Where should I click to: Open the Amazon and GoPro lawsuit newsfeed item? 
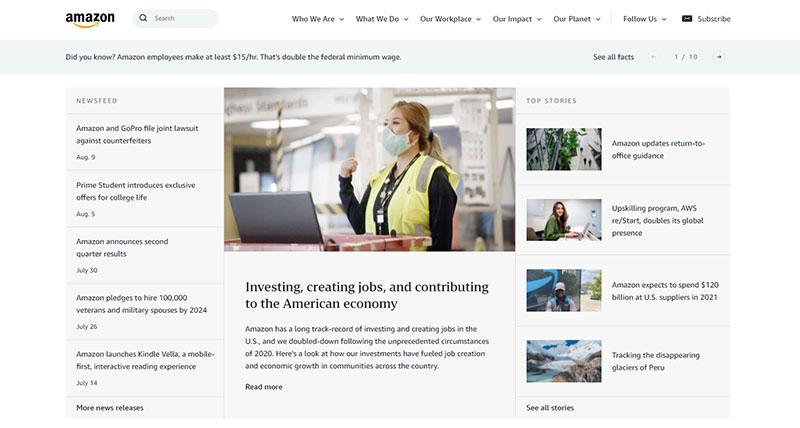coord(137,135)
